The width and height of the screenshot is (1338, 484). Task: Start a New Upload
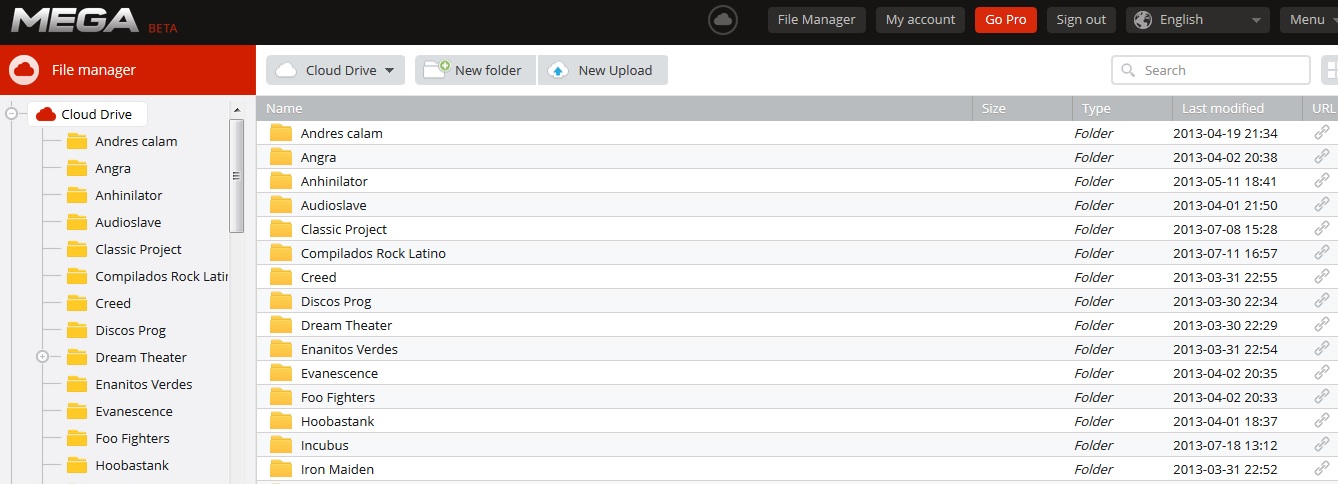[x=603, y=70]
